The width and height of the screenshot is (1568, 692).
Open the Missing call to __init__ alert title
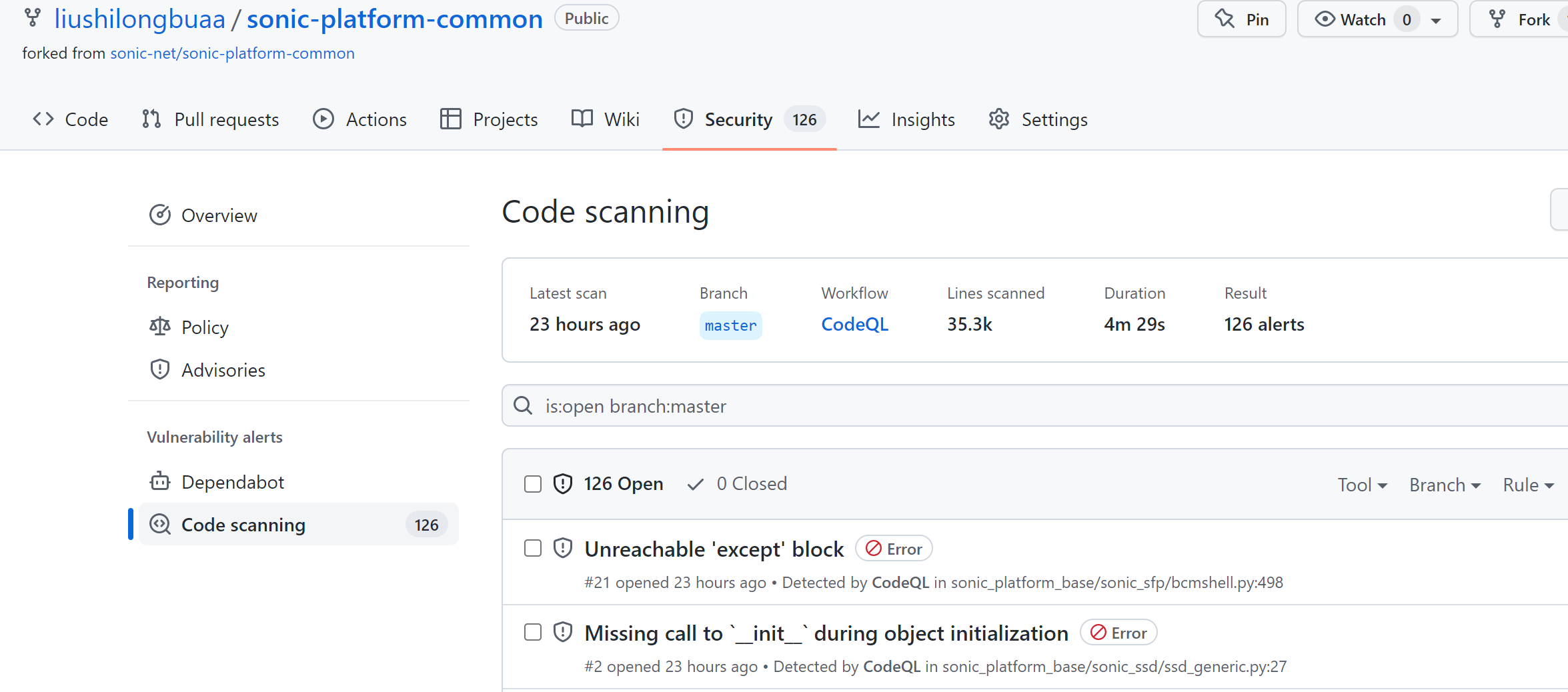826,633
